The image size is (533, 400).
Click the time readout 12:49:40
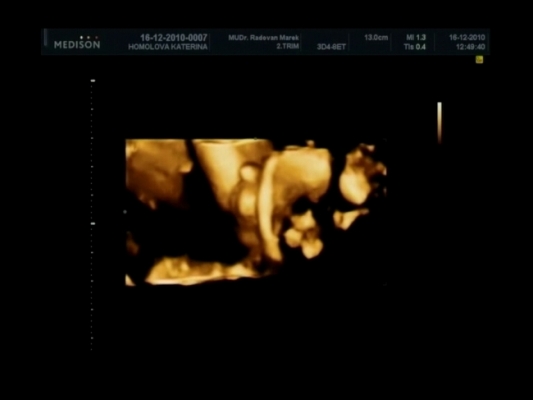[470, 47]
